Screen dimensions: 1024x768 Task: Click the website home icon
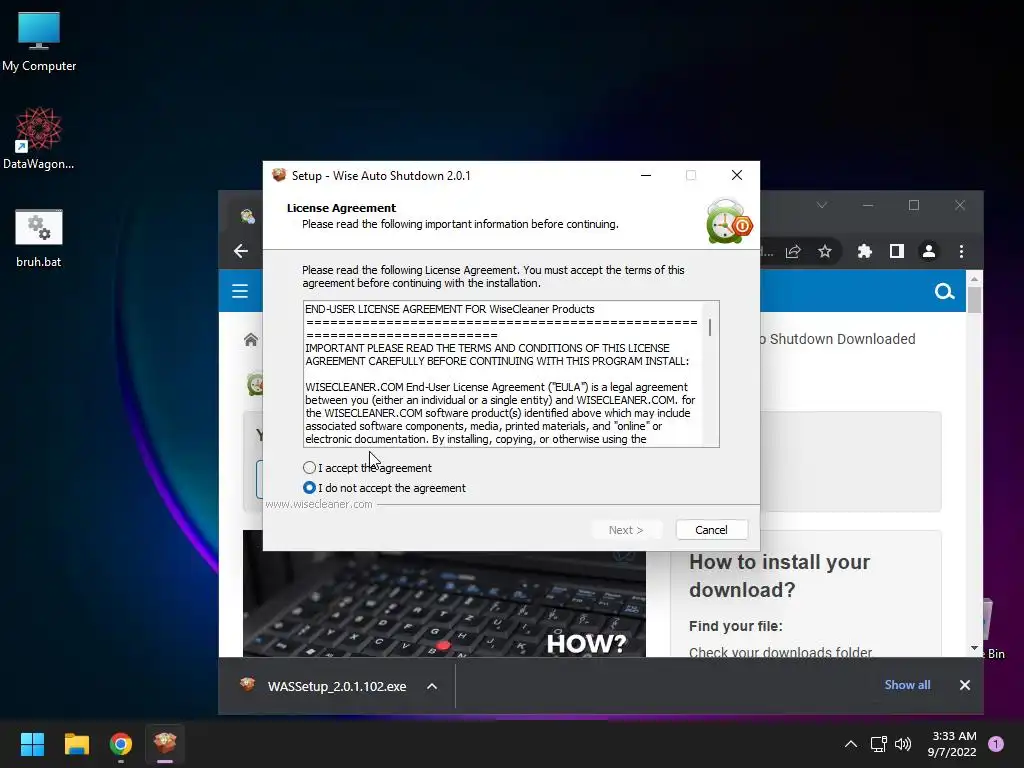(251, 340)
